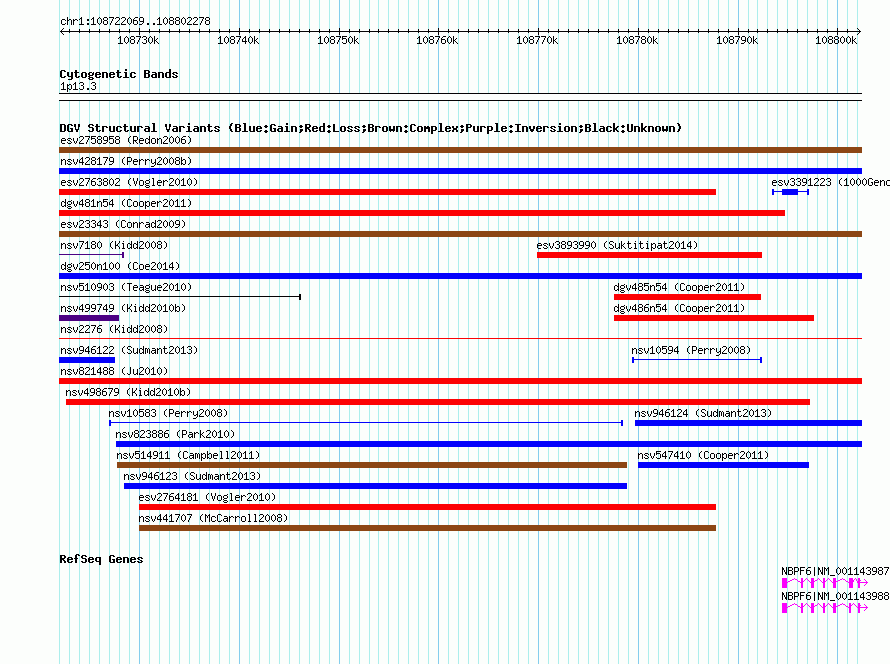Click the 108760k ruler position
This screenshot has width=890, height=664.
pyautogui.click(x=437, y=40)
